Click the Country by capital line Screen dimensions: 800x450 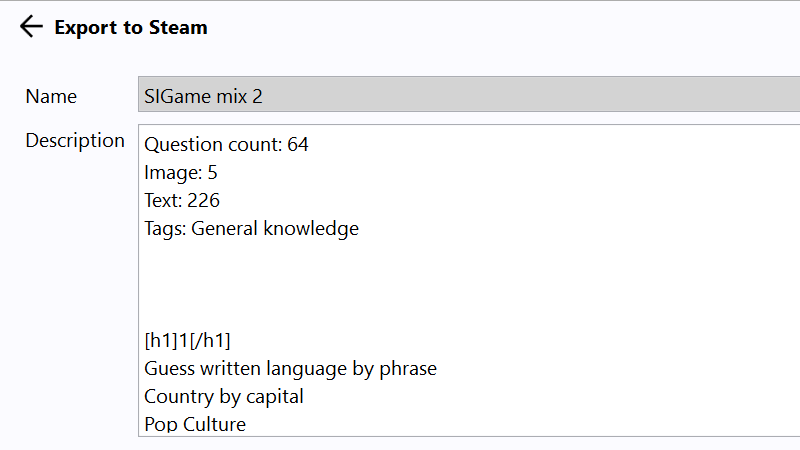point(223,397)
